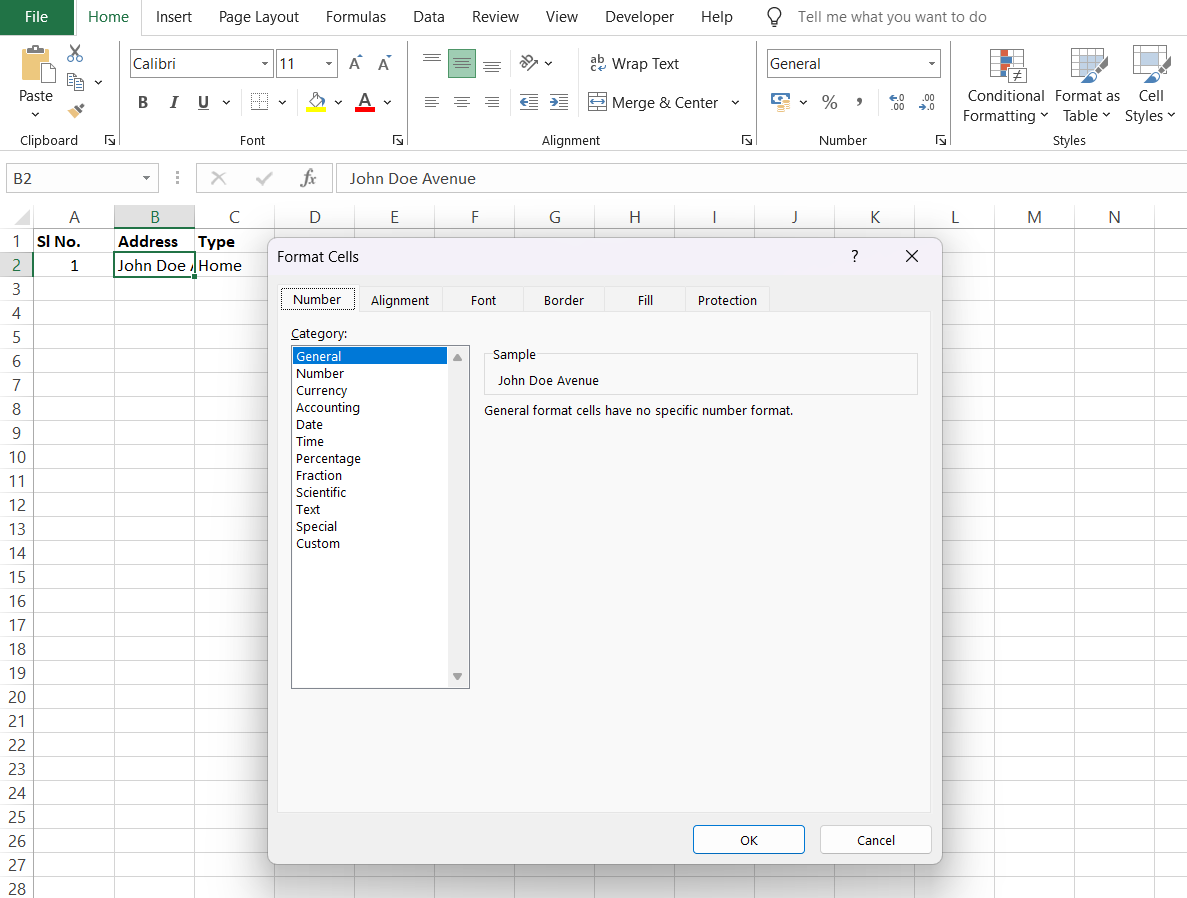This screenshot has width=1187, height=898.
Task: Align text left
Action: tap(431, 102)
